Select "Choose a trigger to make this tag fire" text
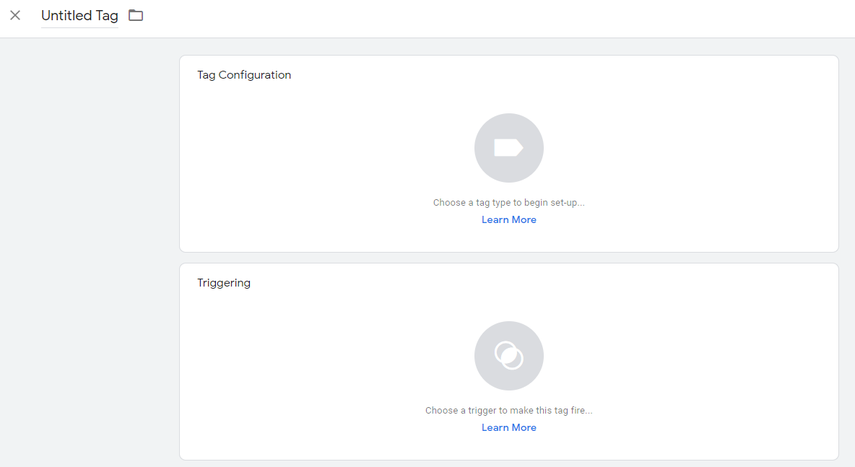This screenshot has width=855, height=467. click(509, 410)
